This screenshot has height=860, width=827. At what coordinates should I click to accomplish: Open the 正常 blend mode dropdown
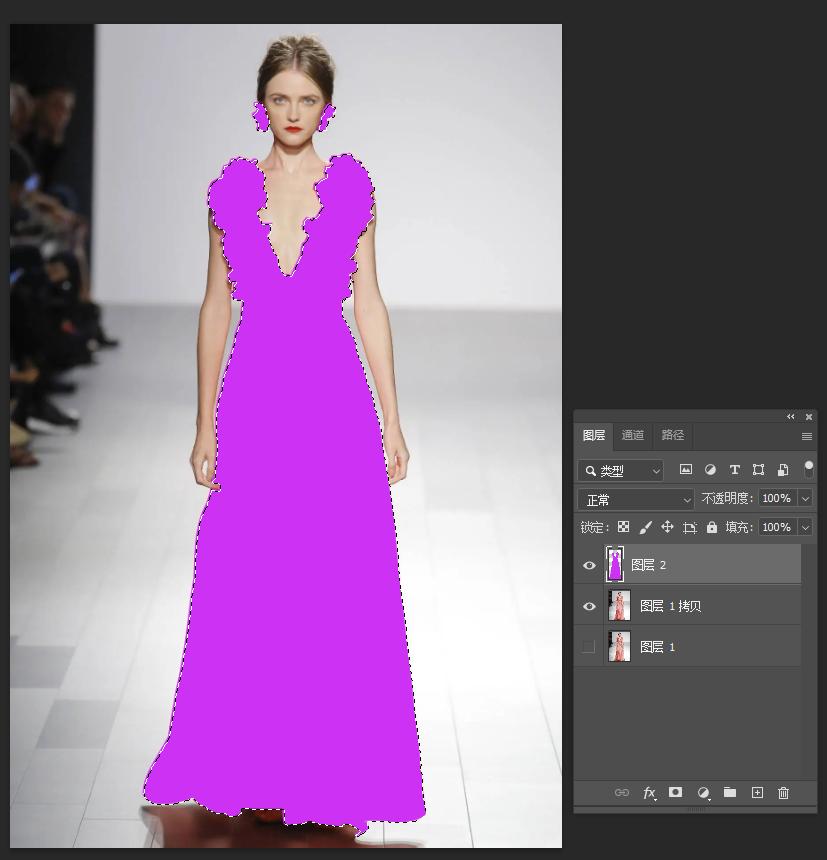[637, 499]
